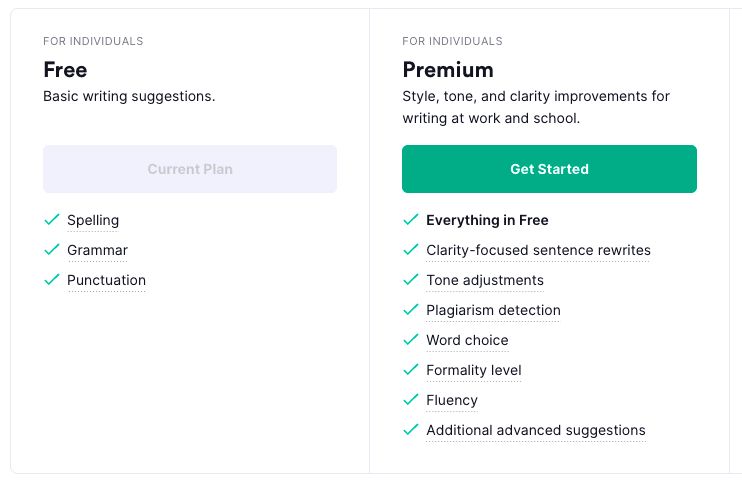
Task: Click the checkmark next to Tone adjustments
Action: 411,279
